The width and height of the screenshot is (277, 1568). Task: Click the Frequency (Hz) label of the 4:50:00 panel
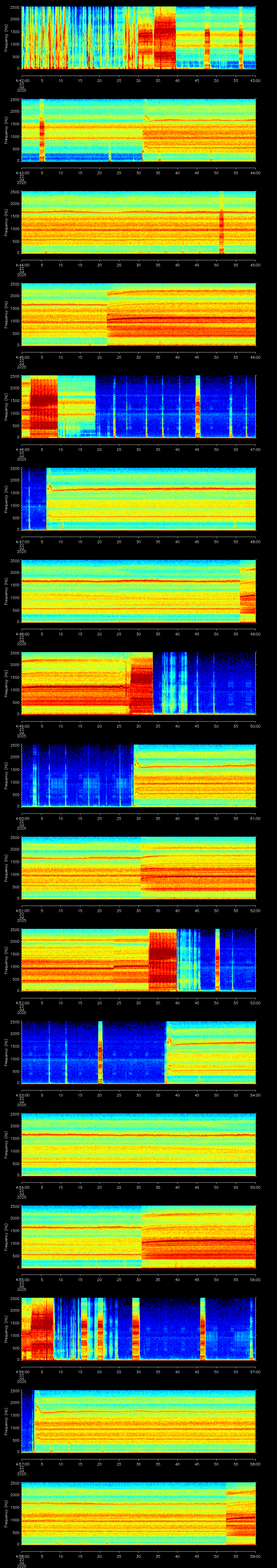[6, 776]
